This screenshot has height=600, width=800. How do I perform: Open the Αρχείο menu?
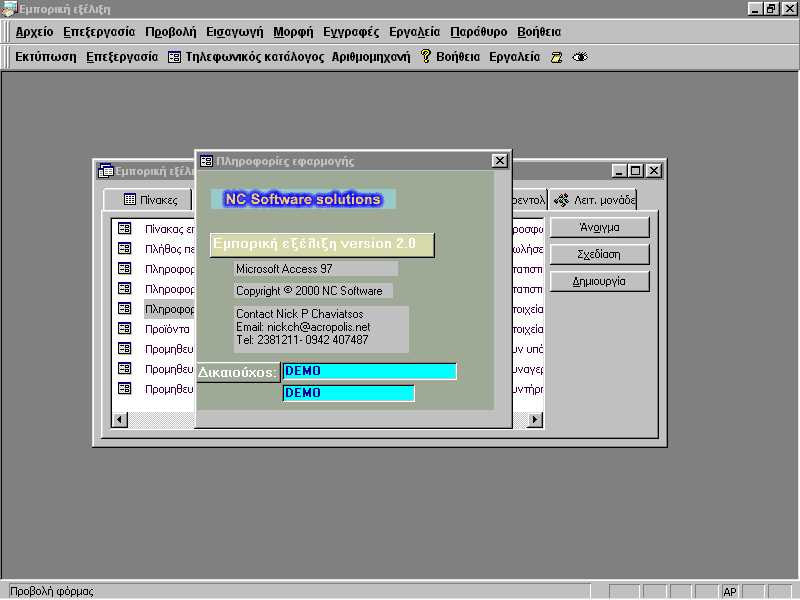point(34,32)
